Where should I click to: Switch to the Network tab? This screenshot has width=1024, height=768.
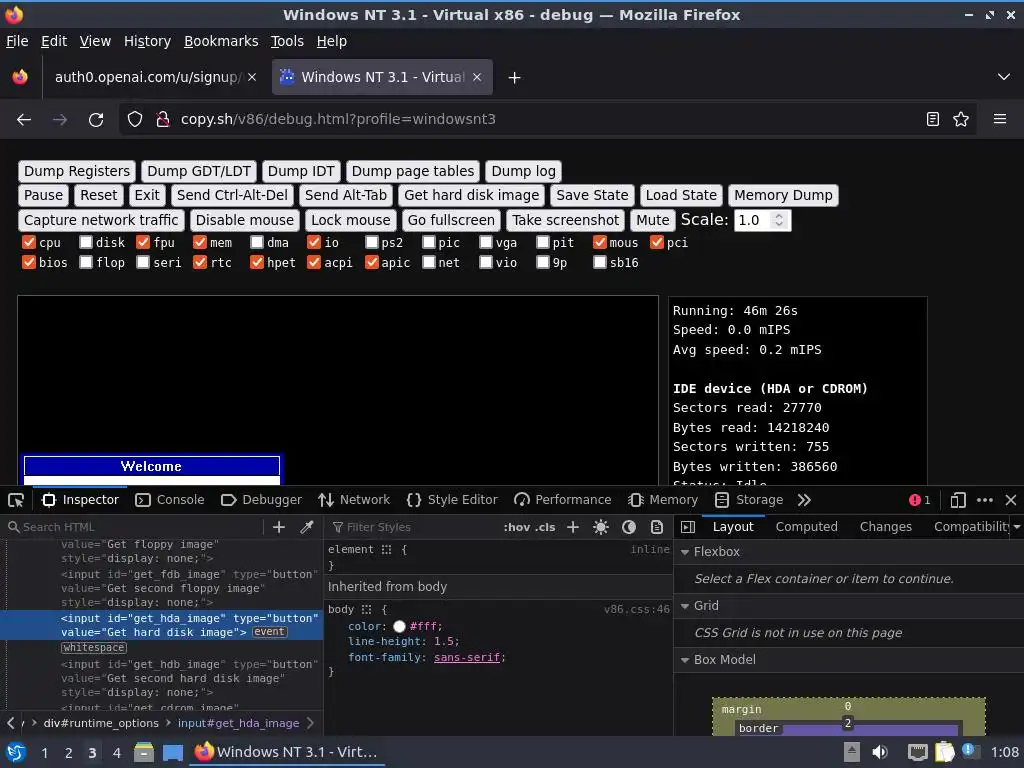[x=354, y=500]
